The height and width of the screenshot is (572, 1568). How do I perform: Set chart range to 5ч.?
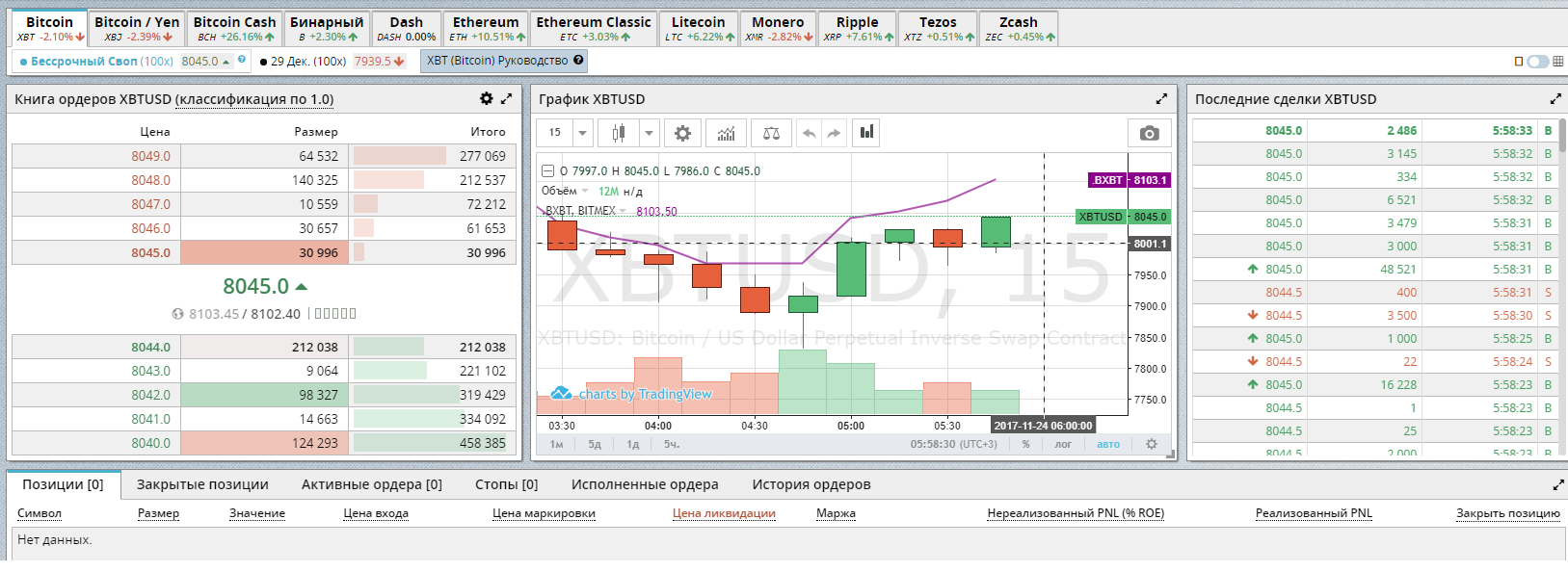672,444
